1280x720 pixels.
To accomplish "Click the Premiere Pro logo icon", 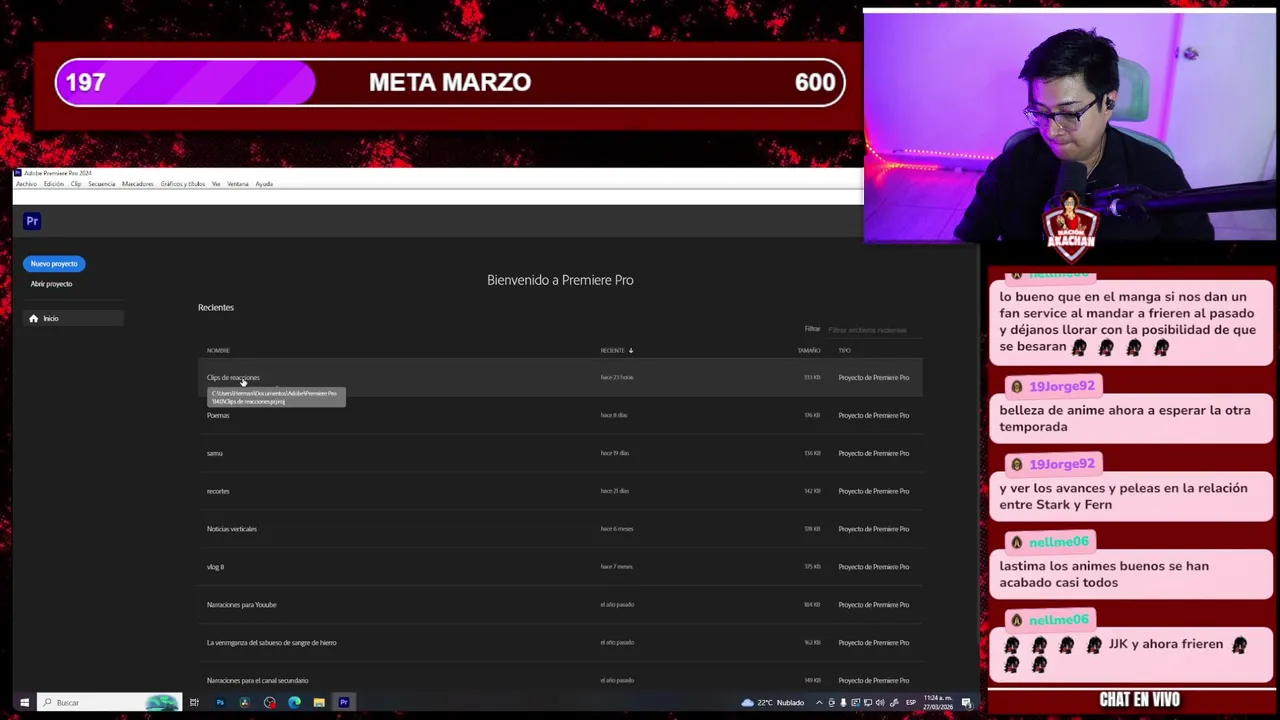I will 32,221.
